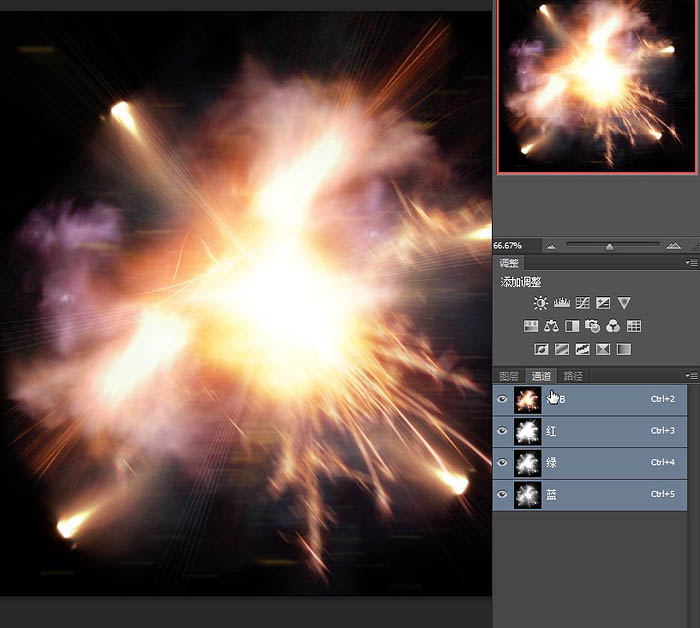Image resolution: width=700 pixels, height=628 pixels.
Task: Add a Brightness/Contrast adjustment
Action: [541, 303]
